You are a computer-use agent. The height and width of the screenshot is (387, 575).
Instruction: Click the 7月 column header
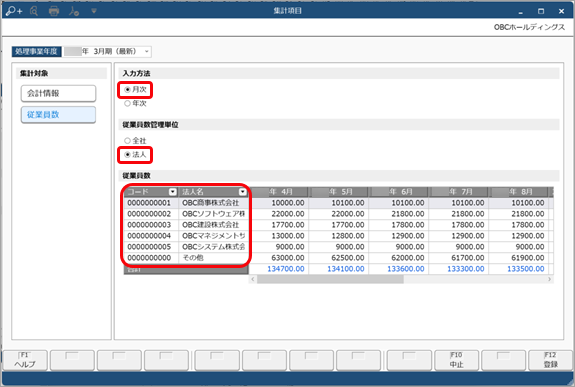pyautogui.click(x=459, y=192)
